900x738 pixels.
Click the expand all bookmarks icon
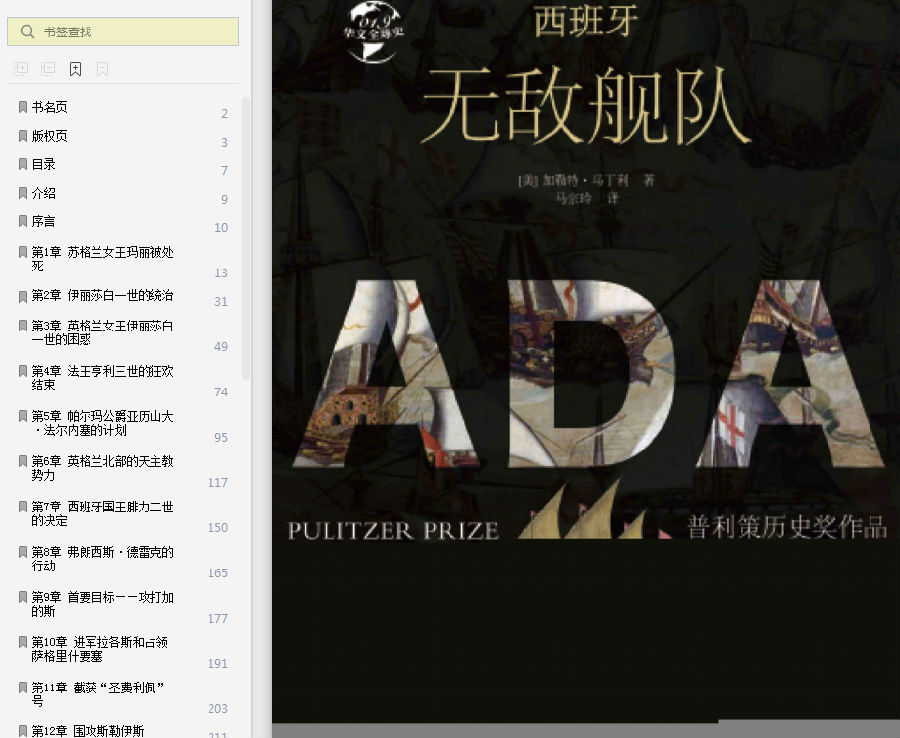click(21, 69)
